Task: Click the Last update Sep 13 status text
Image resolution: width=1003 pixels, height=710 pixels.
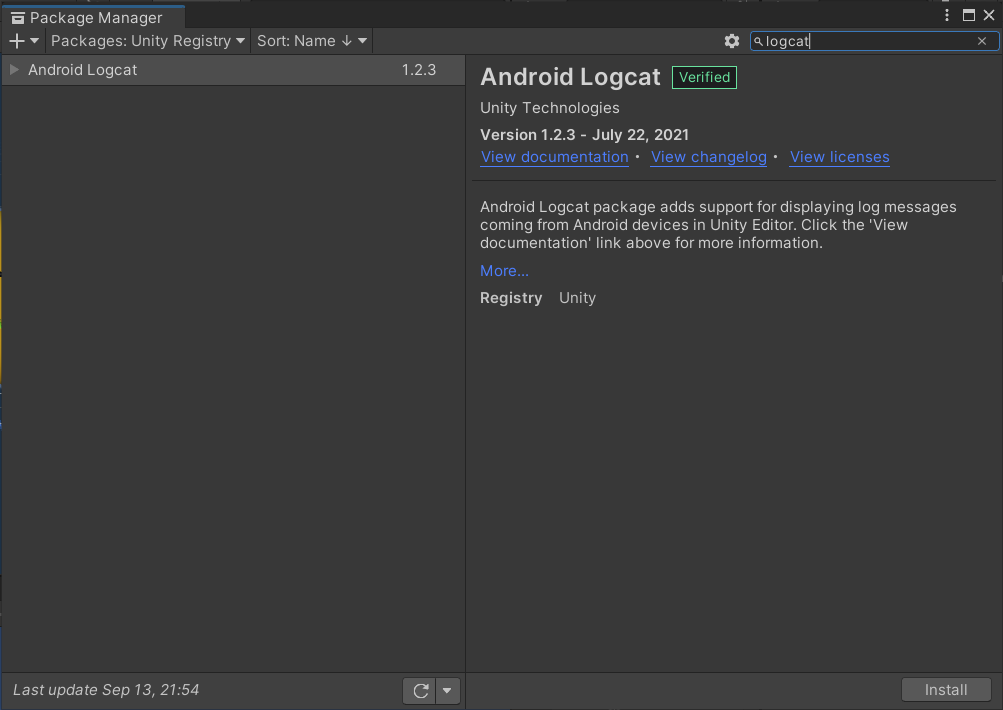Action: tap(106, 690)
